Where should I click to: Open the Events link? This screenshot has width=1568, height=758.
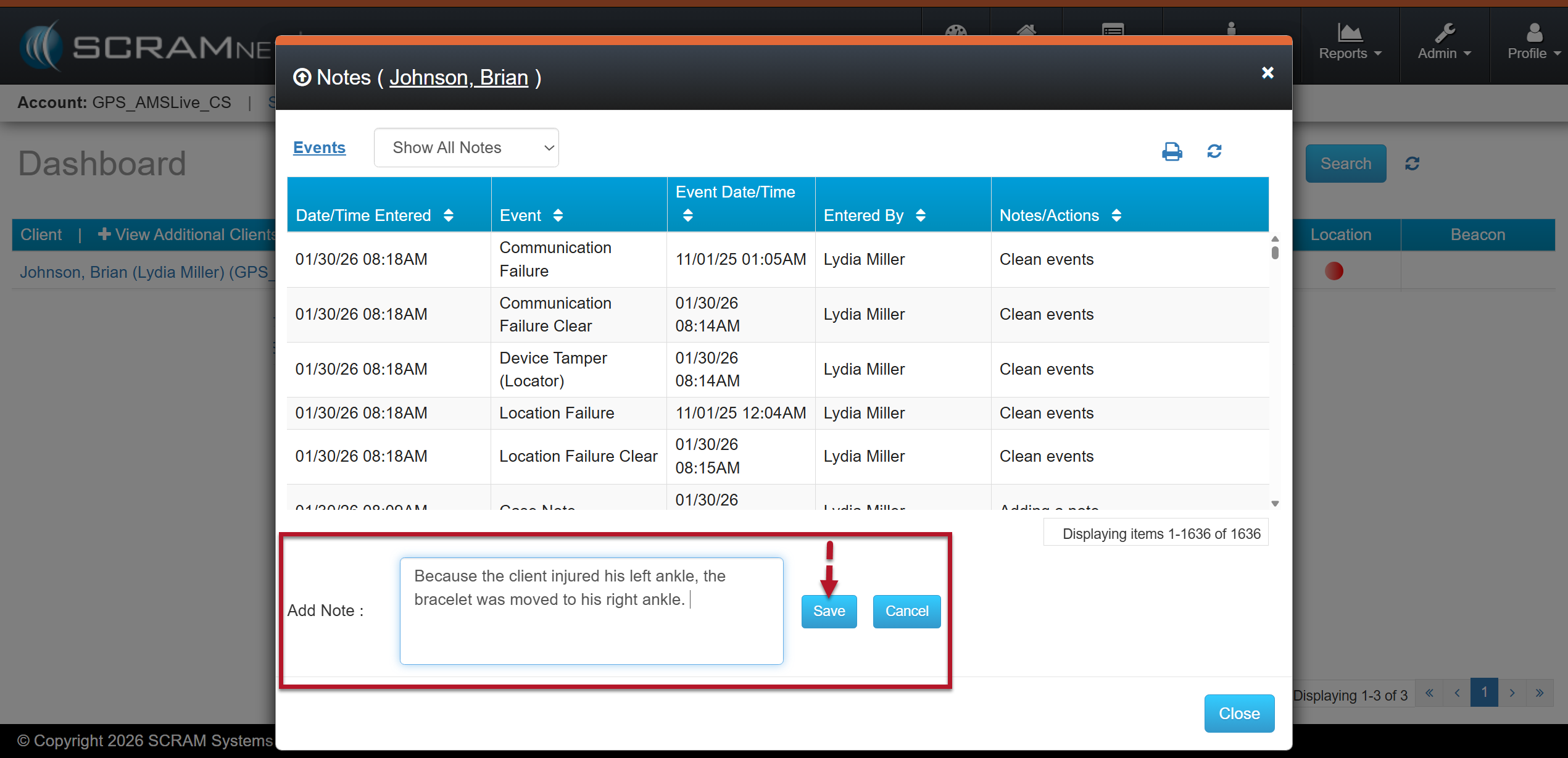pos(319,148)
